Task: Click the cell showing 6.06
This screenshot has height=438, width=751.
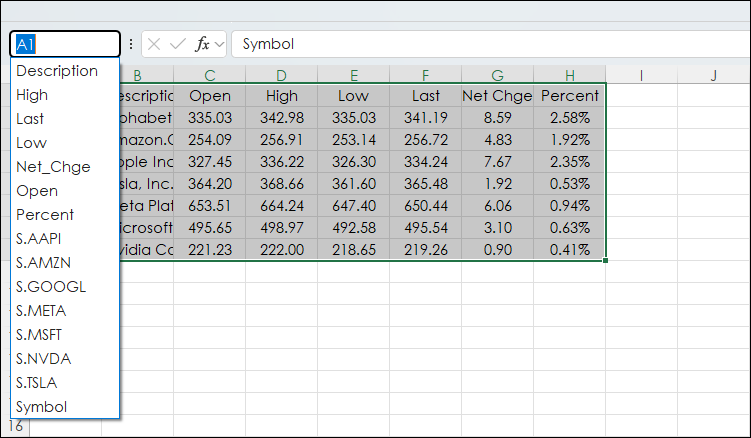Action: tap(498, 206)
